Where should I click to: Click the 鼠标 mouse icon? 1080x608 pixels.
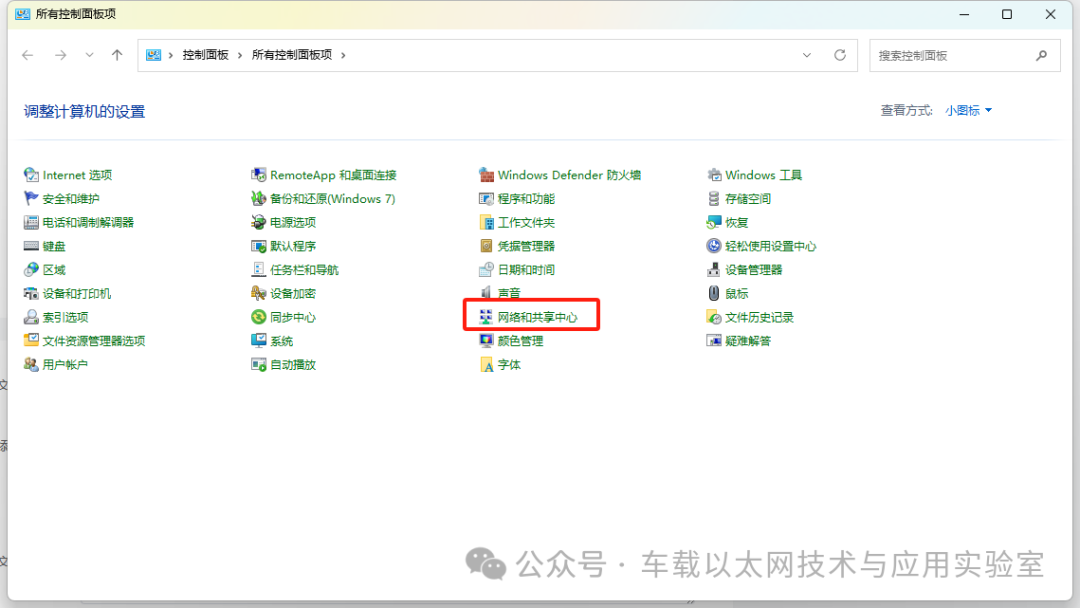coord(714,293)
